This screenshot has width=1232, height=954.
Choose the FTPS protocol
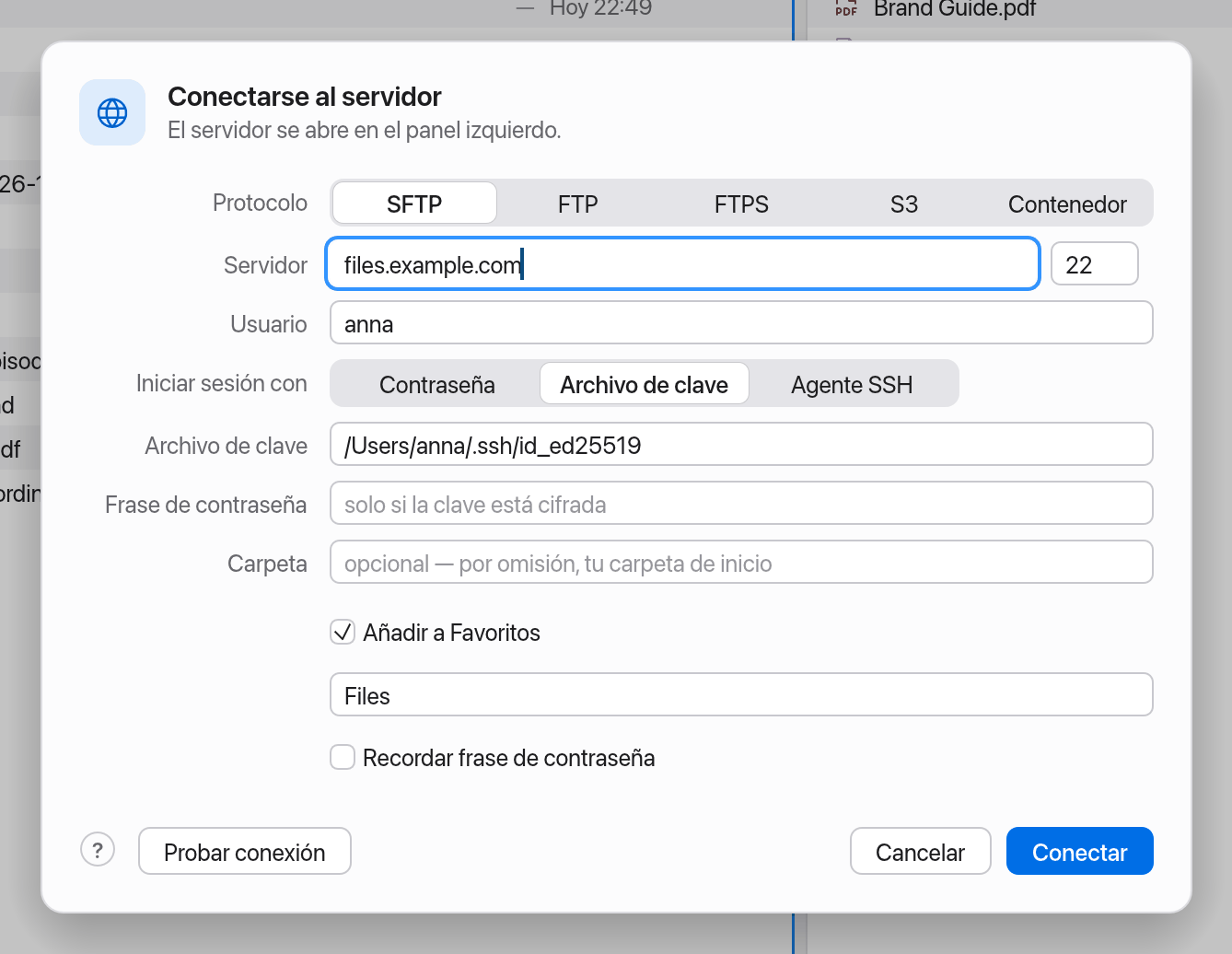coord(741,204)
